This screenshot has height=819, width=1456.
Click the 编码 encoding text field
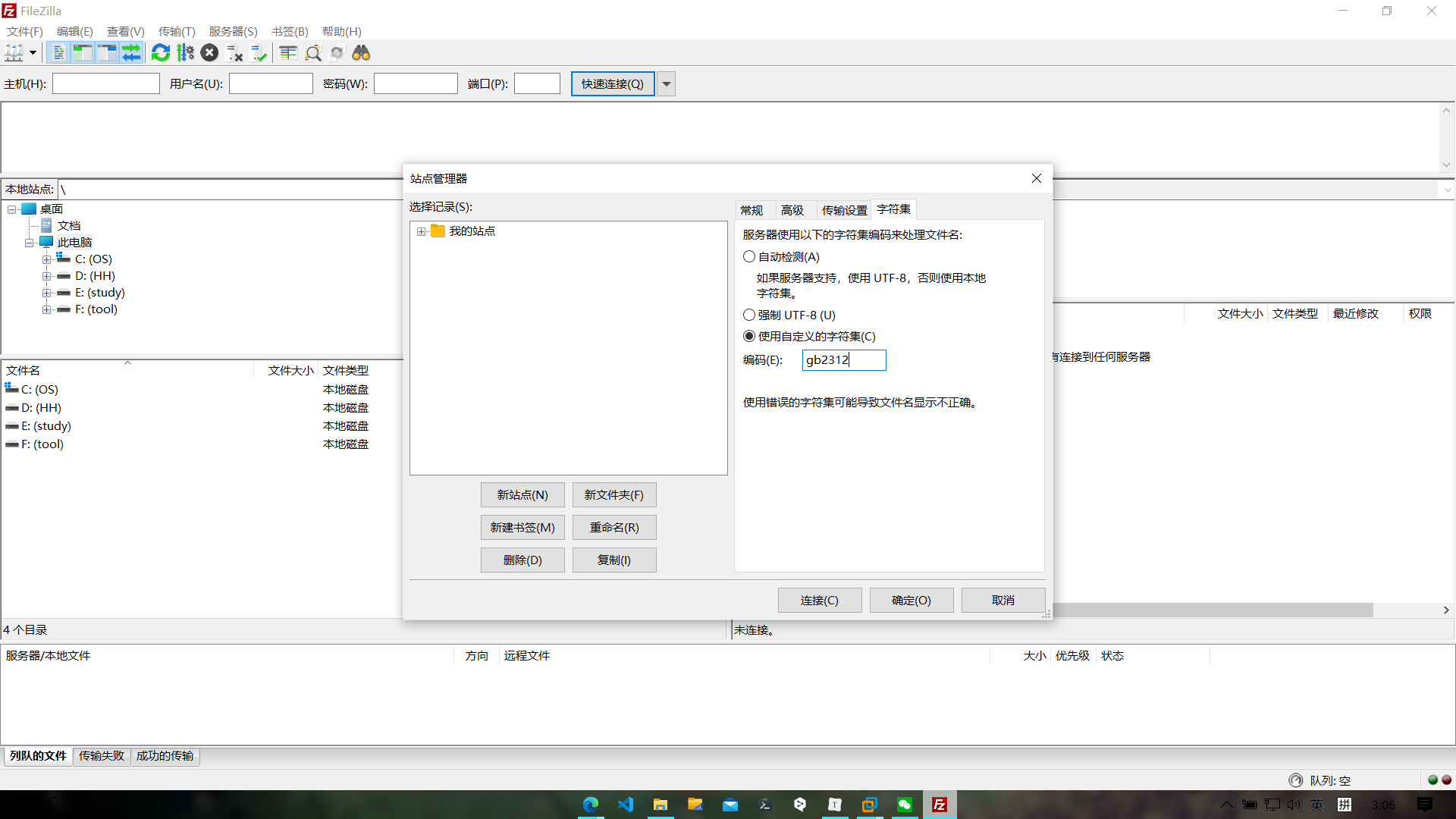click(843, 359)
